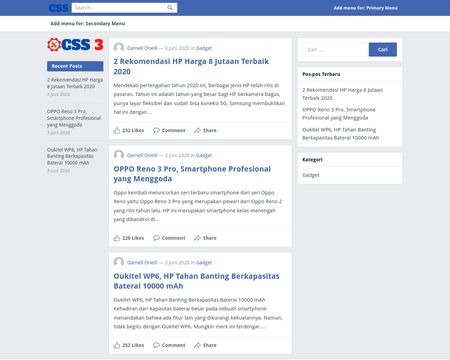Click excerpt starting Oukitel WP6, HP Tahan Banting Berkapasitas
This screenshot has width=450, height=360.
coord(198,313)
